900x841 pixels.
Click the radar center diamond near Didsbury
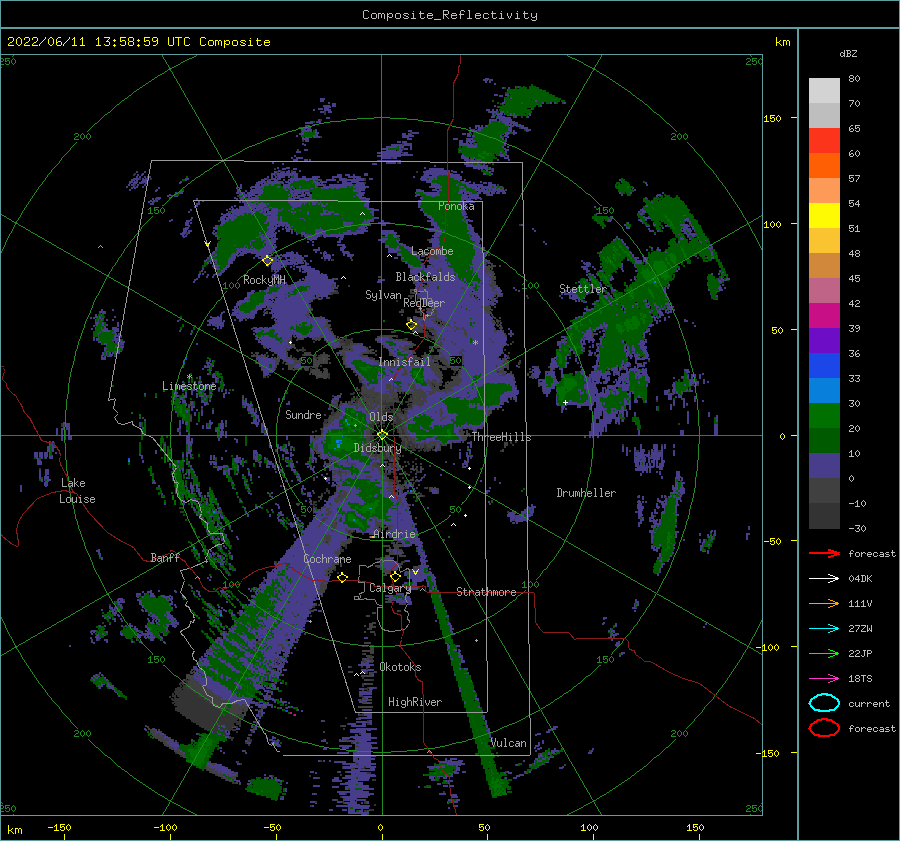[382, 435]
